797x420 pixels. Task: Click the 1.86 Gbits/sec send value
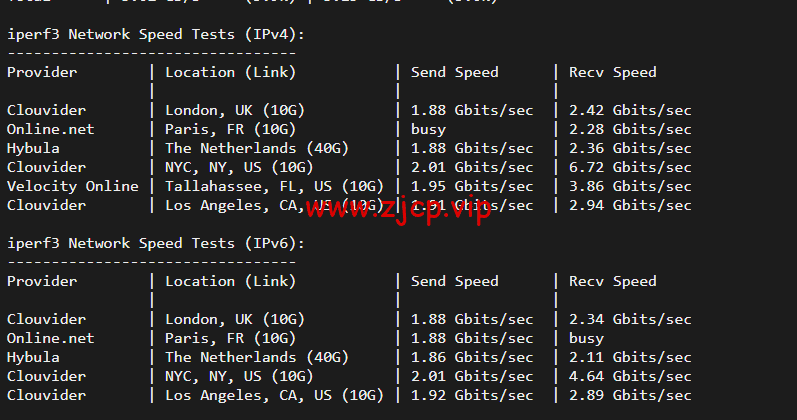pyautogui.click(x=472, y=357)
